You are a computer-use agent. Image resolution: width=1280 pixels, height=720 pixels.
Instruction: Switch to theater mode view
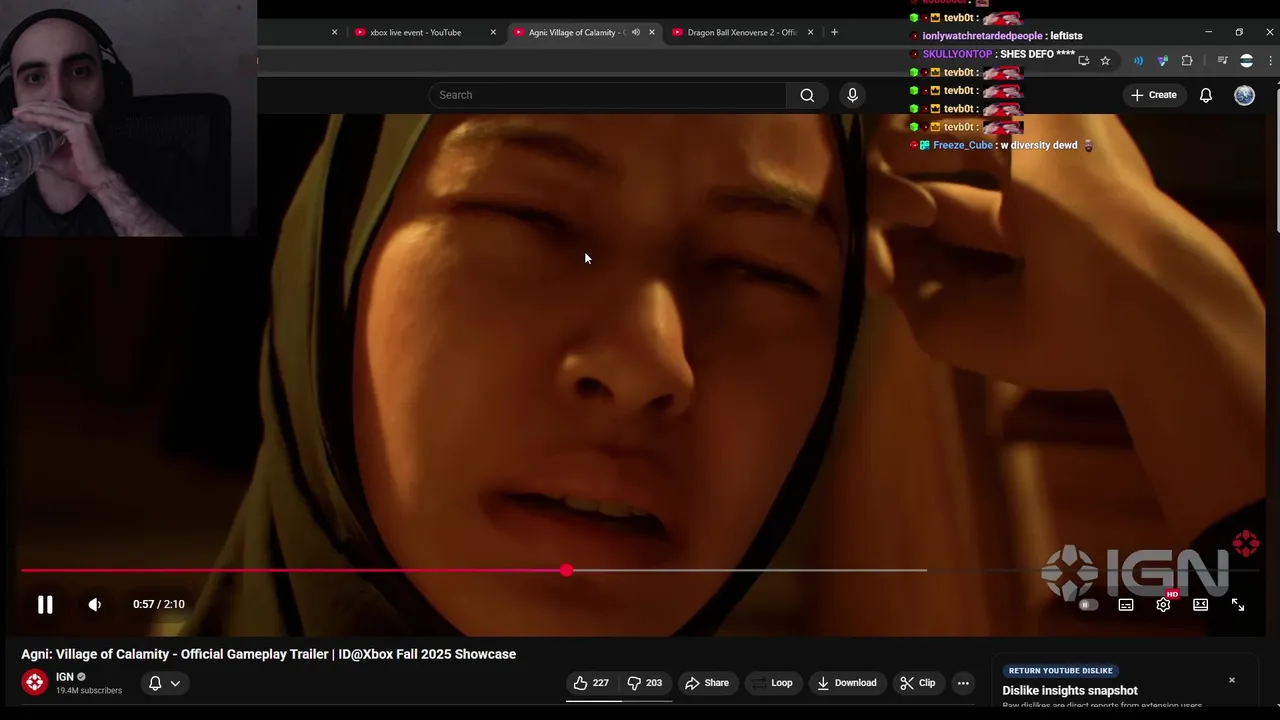pos(1200,604)
